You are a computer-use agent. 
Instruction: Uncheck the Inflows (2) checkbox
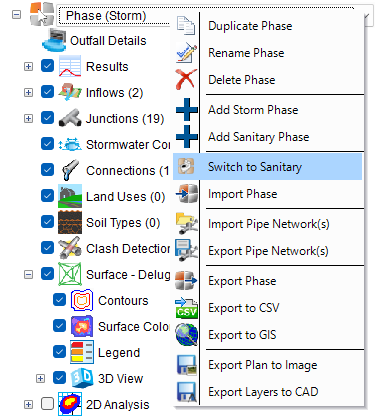47,92
